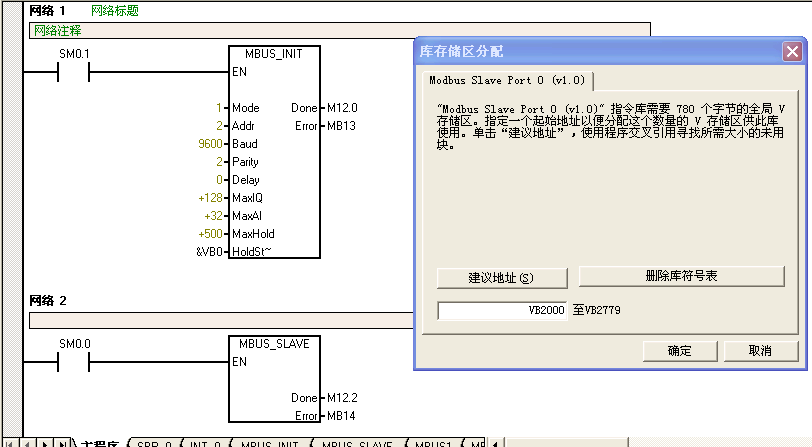Focus the VB2000 start address field

(502, 310)
